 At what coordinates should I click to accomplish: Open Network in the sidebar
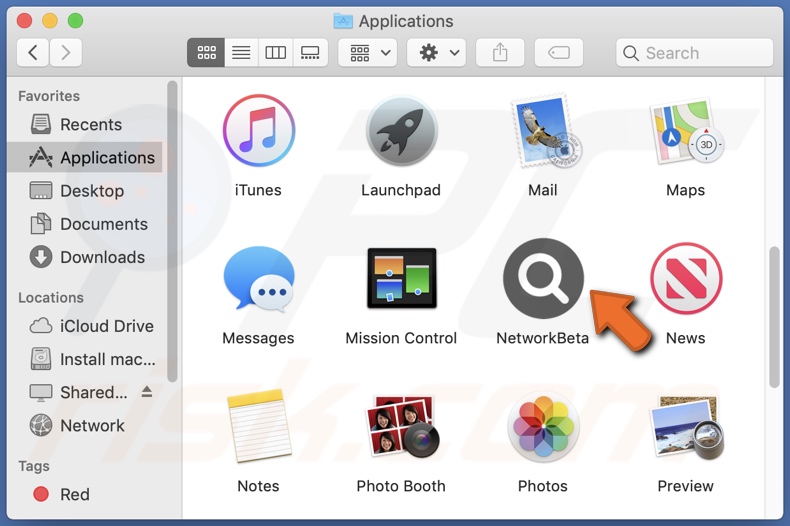(x=85, y=426)
